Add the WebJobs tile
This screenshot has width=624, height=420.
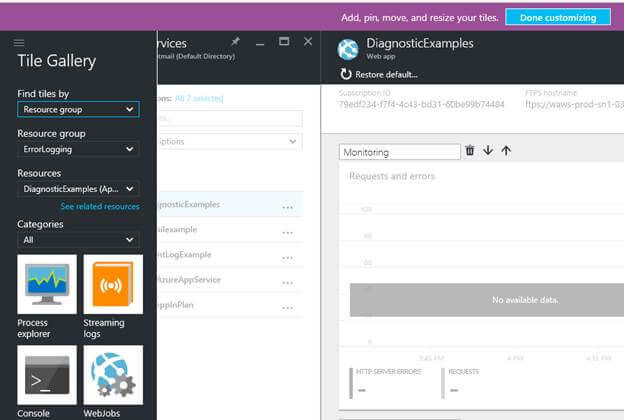[x=112, y=374]
